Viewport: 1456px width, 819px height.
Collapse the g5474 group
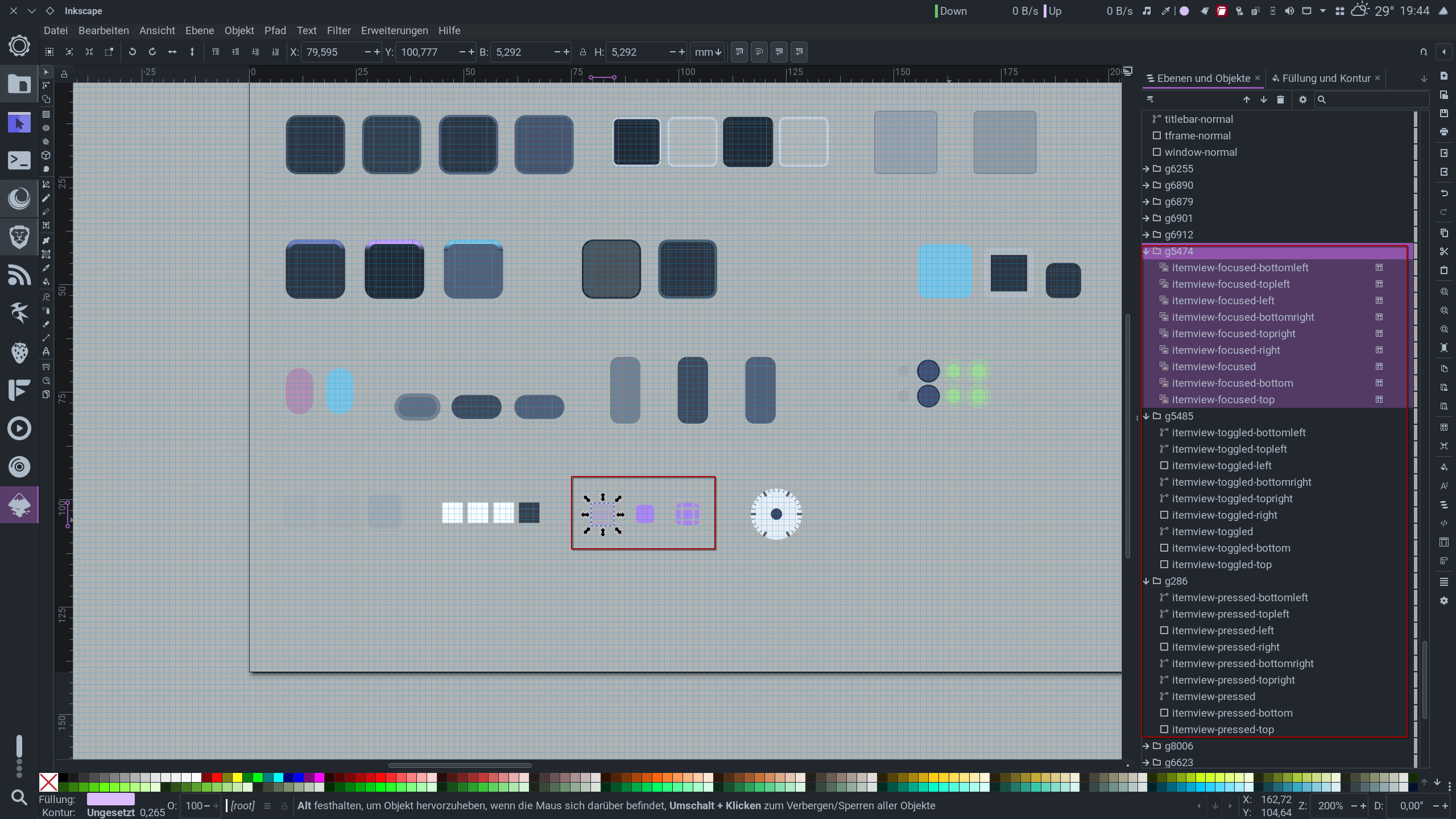[1146, 251]
